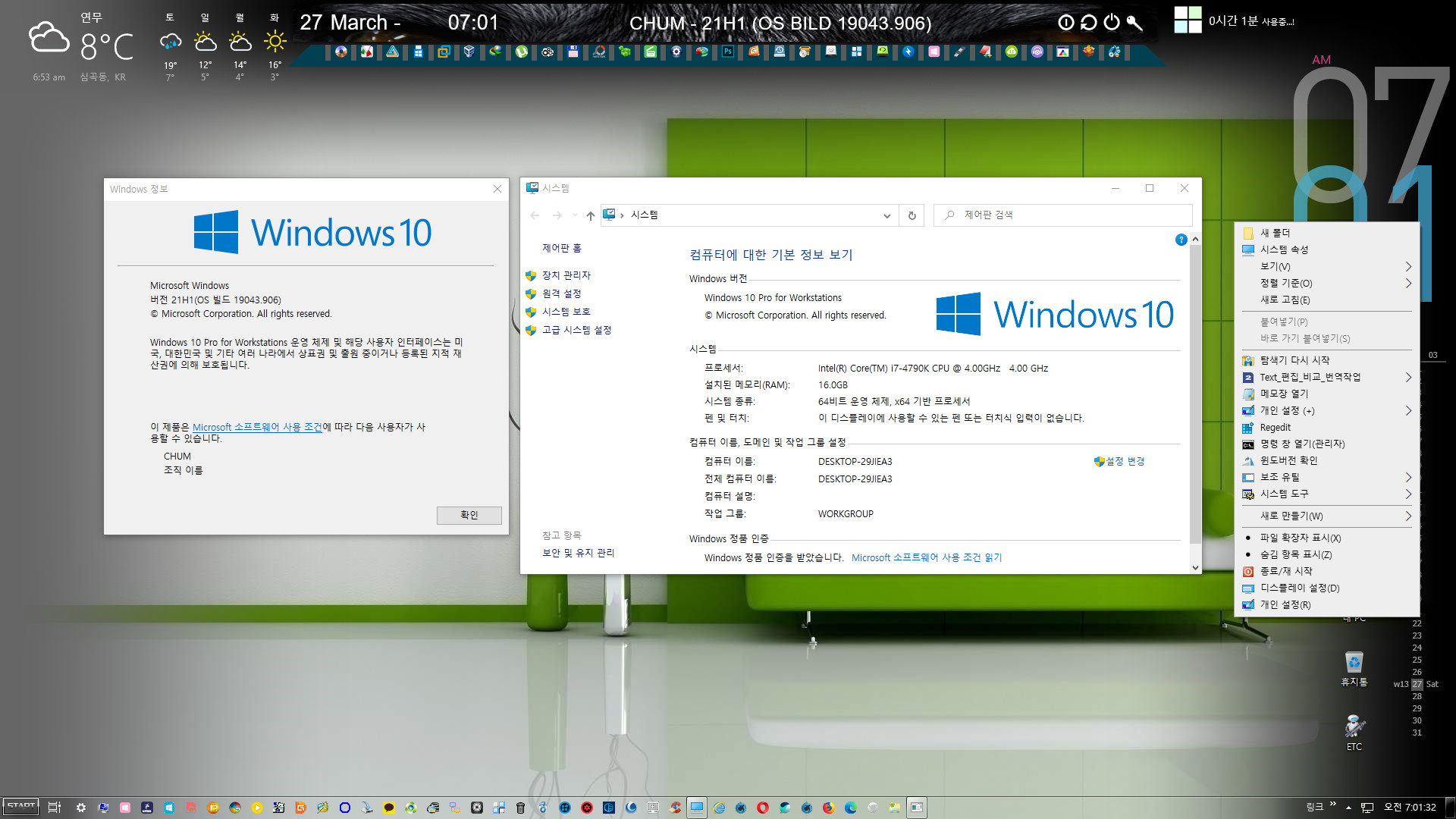Click the restart arrow icon in the top bar
Viewport: 1456px width, 819px height.
1089,22
